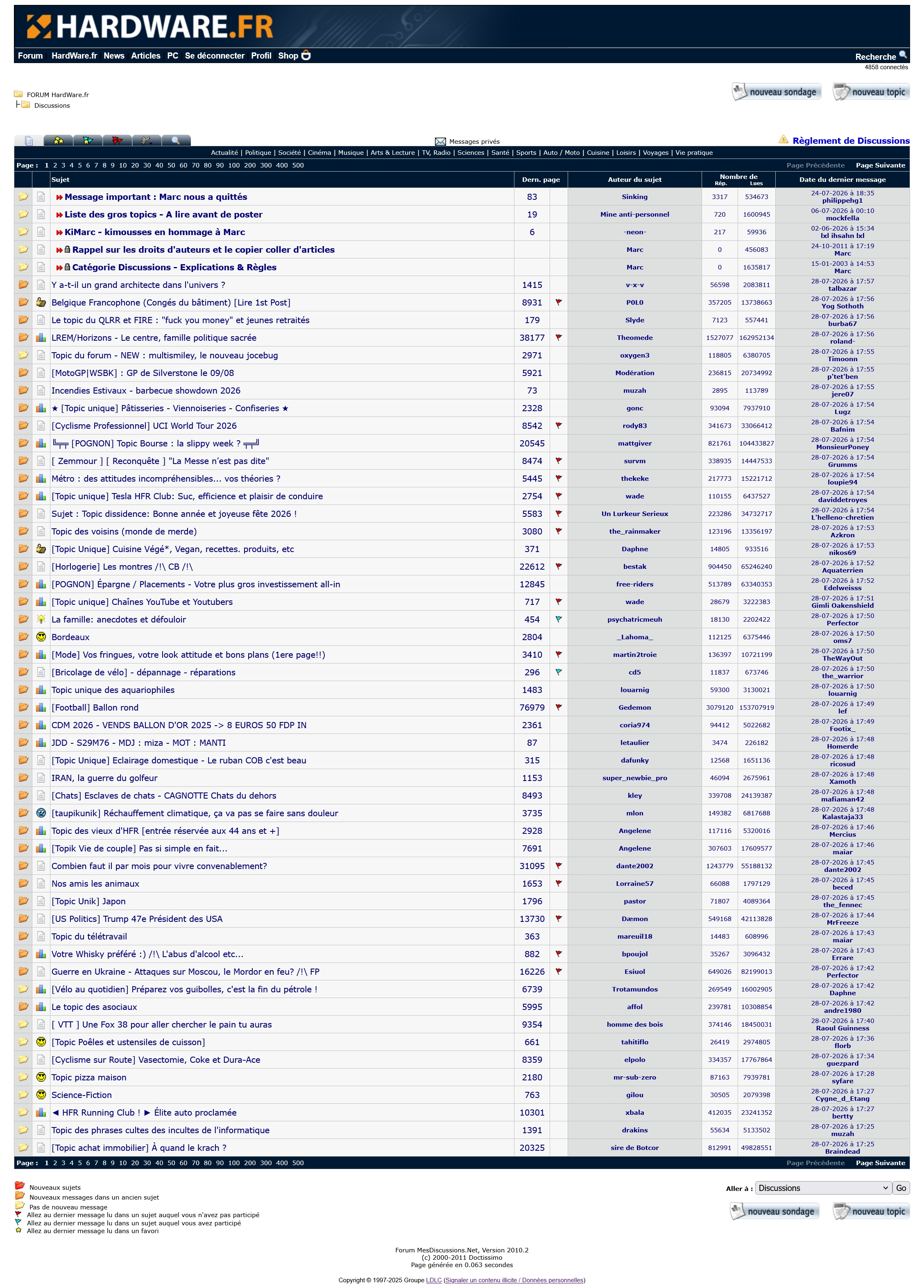Open the Discussions breadcrumb entry
Image resolution: width=924 pixels, height=1288 pixels.
coord(52,106)
